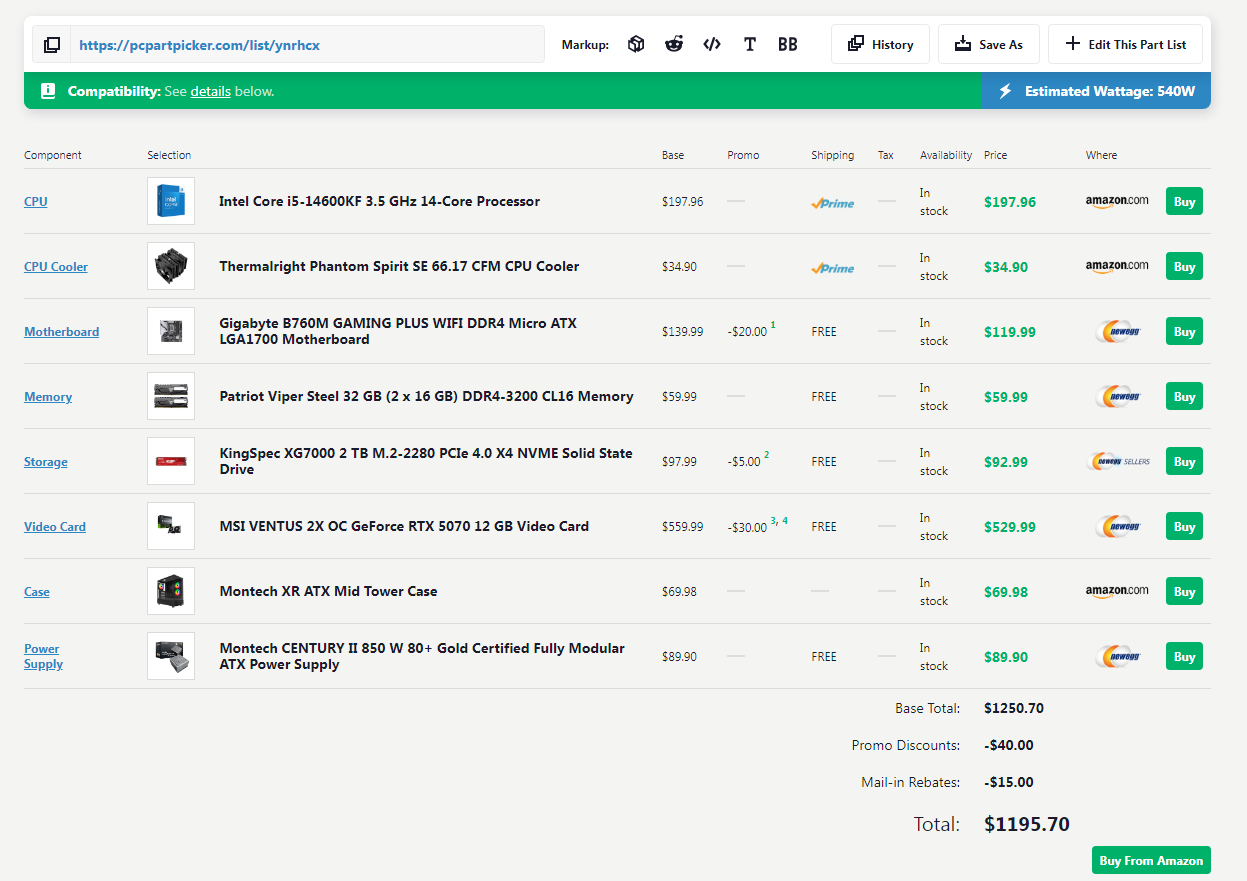Click the Patriot Viper Steel memory thumbnail
The image size is (1247, 881).
point(171,396)
